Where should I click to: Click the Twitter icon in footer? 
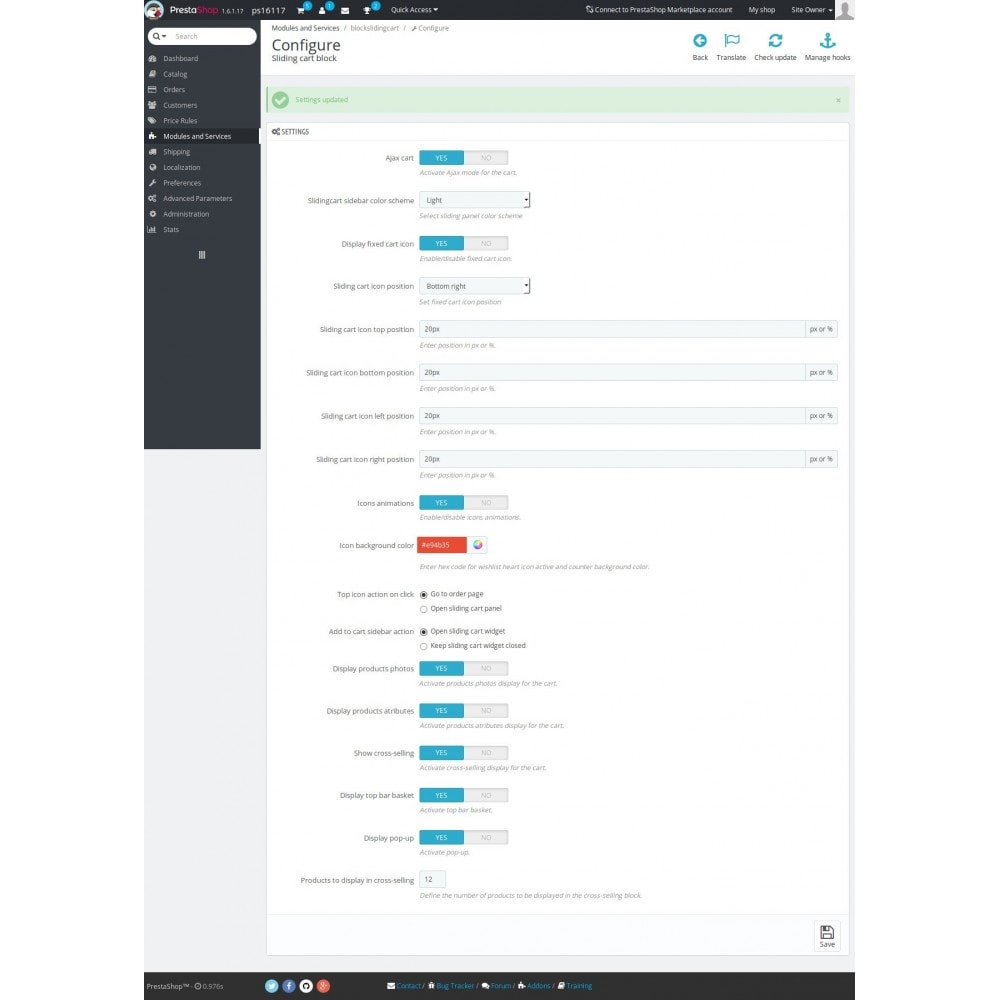point(271,986)
